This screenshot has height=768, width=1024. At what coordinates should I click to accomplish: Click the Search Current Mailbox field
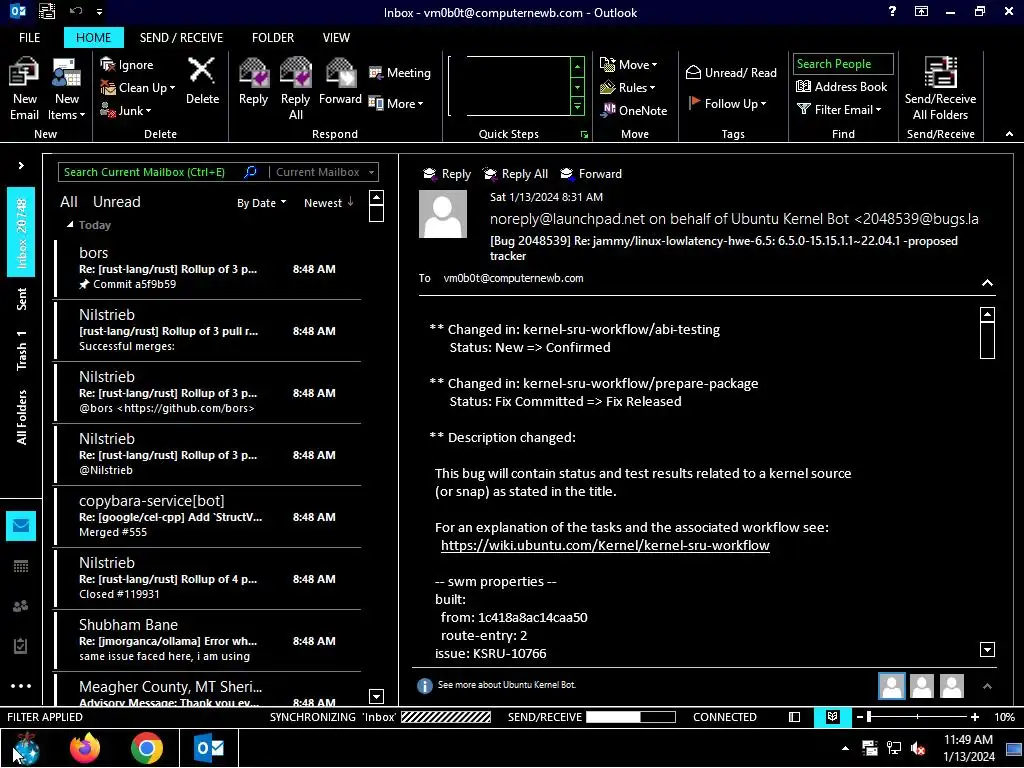click(x=150, y=172)
